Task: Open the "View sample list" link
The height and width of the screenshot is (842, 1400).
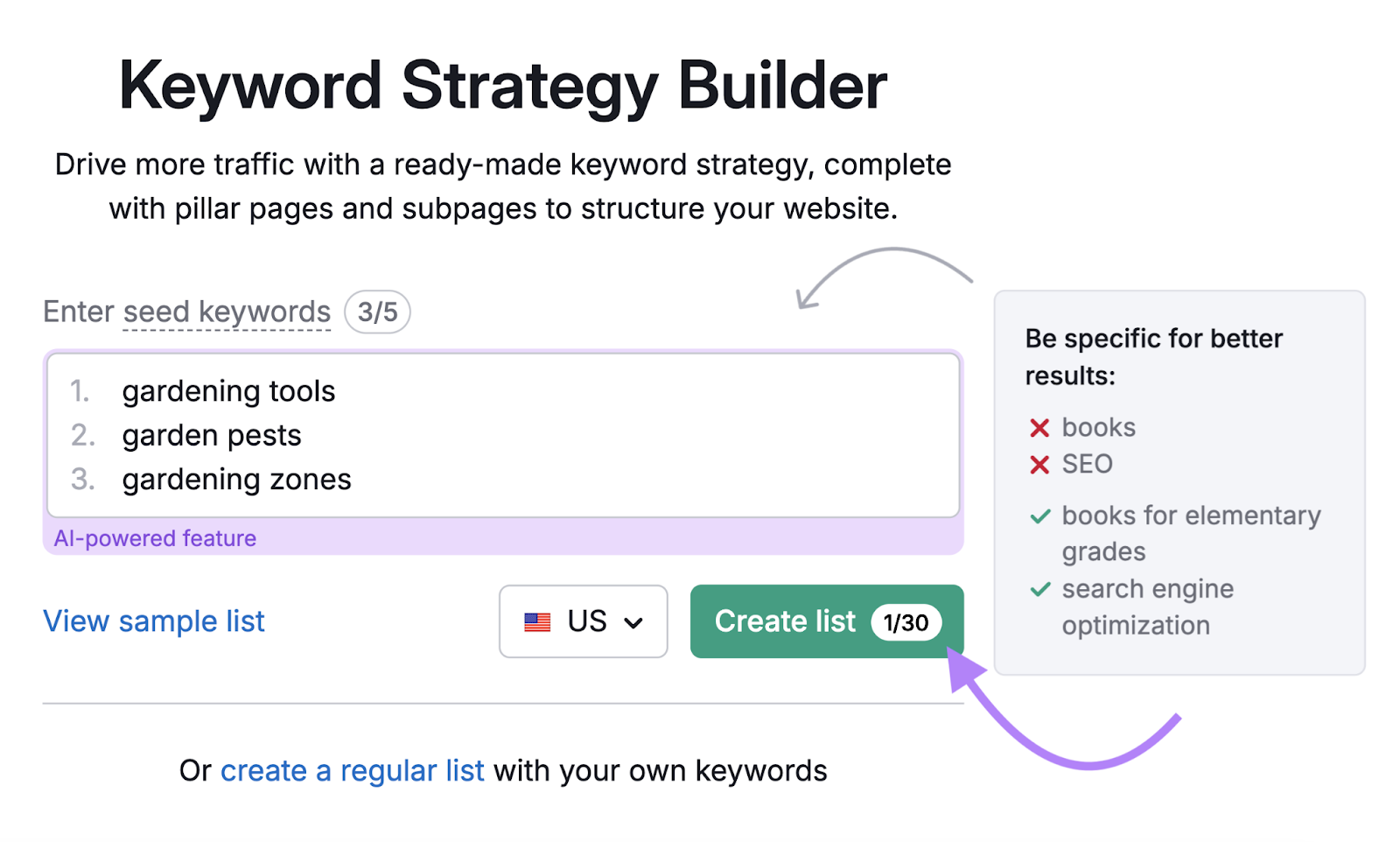Action: [153, 621]
